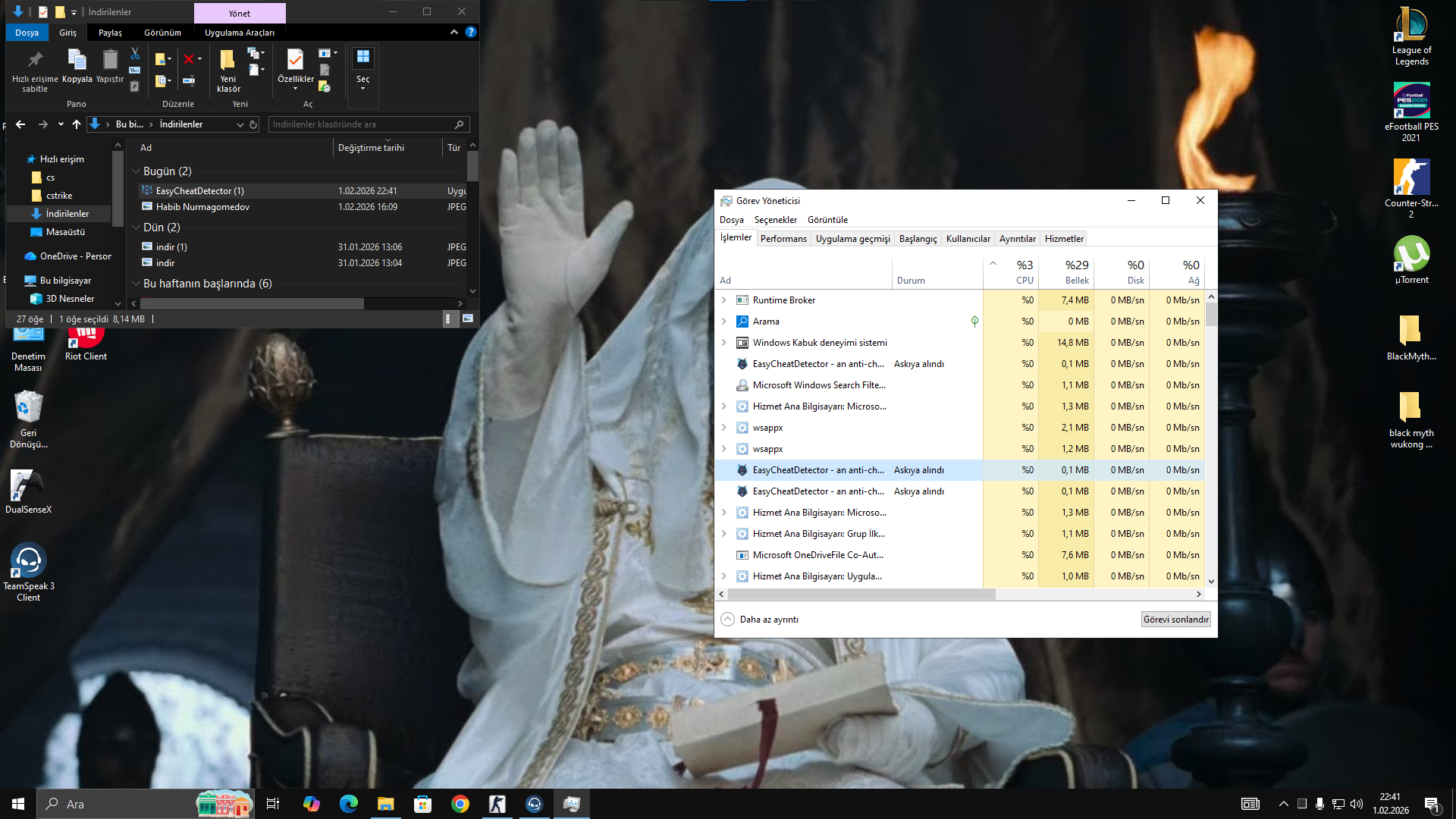Viewport: 1456px width, 819px height.
Task: Click the scissors Cut icon in ribbon
Action: (135, 53)
